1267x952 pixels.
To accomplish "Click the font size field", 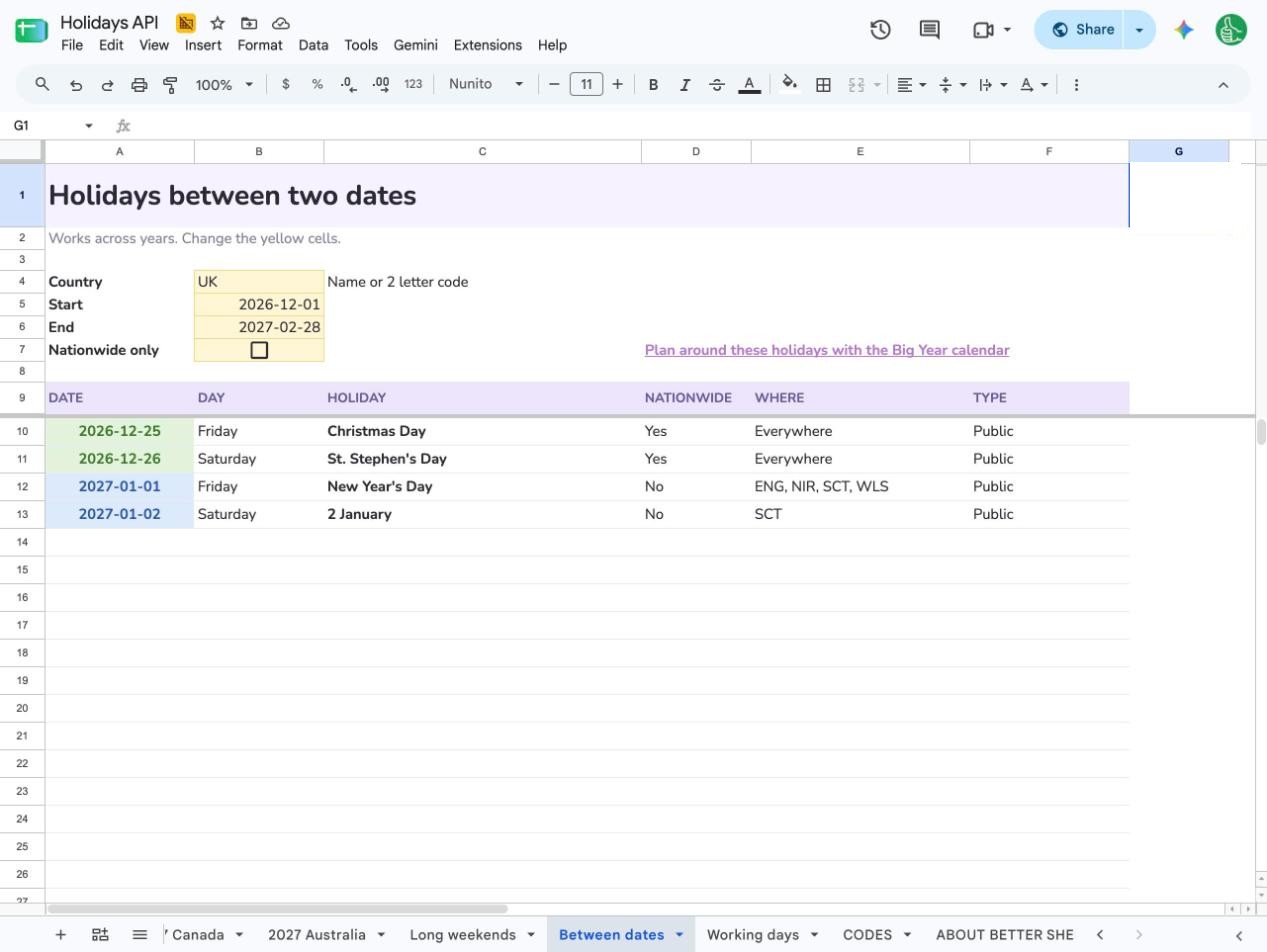I will click(x=586, y=85).
